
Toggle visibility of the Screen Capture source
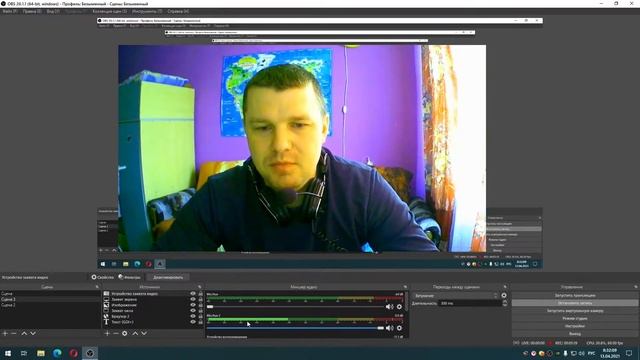tap(193, 299)
